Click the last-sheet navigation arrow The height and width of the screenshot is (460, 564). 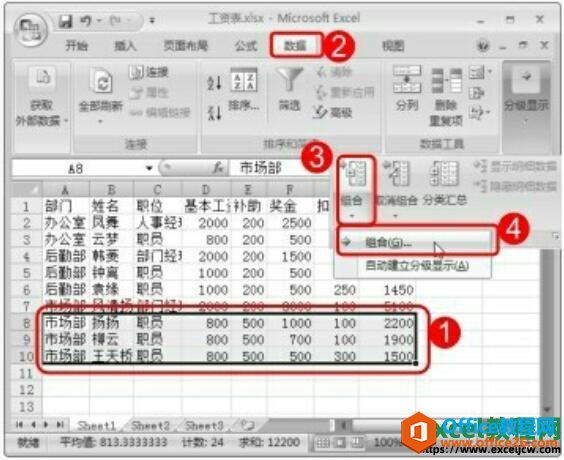pos(60,425)
